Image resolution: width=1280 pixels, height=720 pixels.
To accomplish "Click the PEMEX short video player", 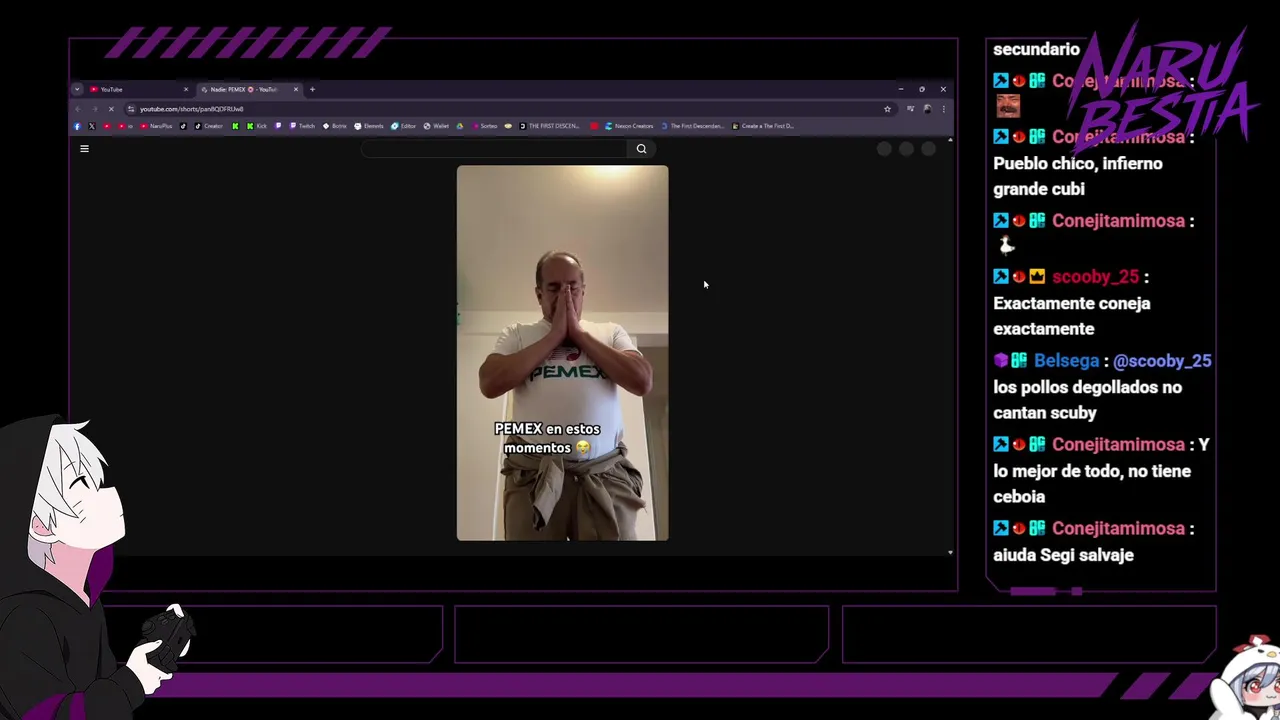I will 562,353.
